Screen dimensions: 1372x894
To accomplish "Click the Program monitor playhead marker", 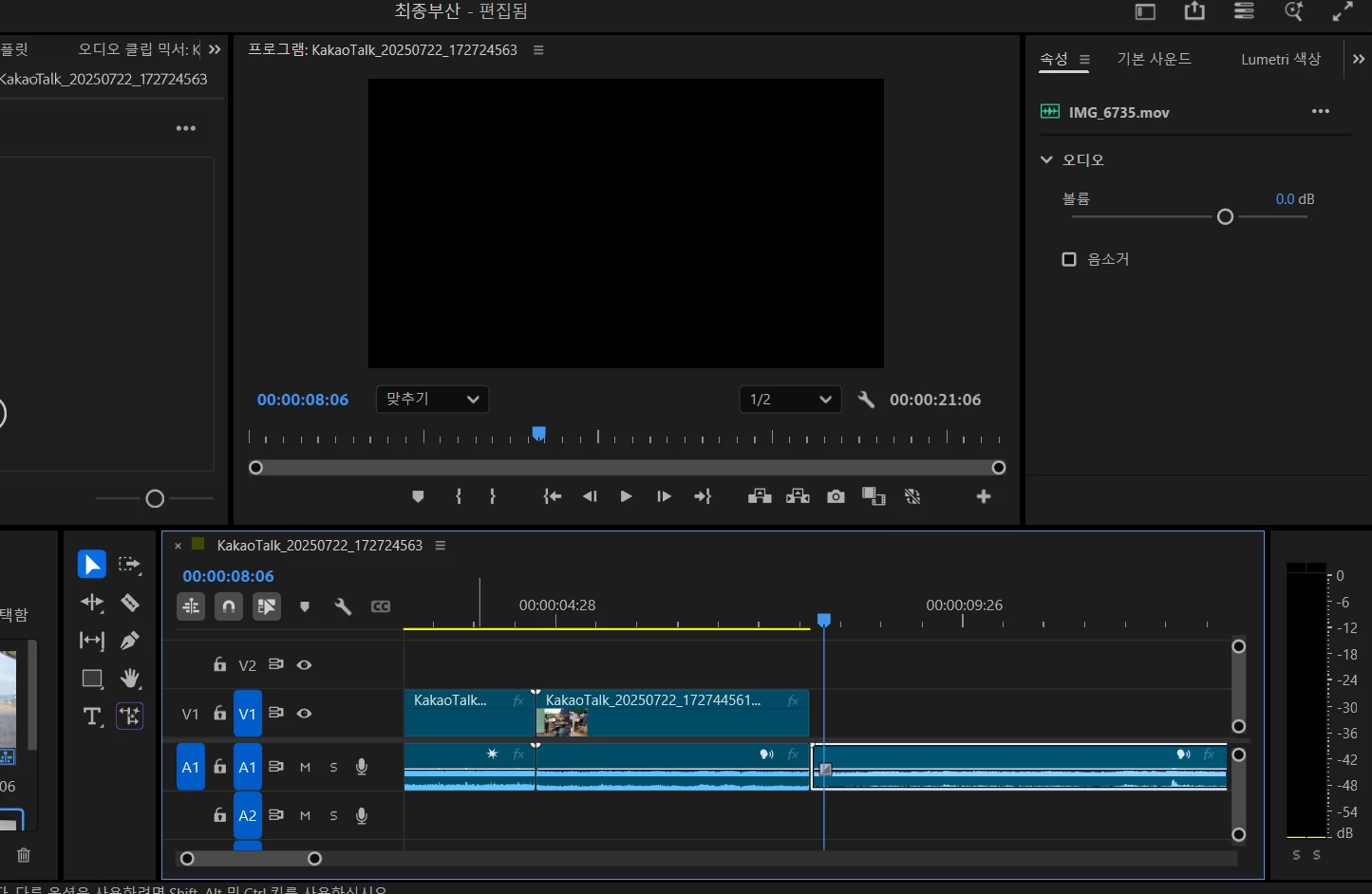I will tap(538, 434).
